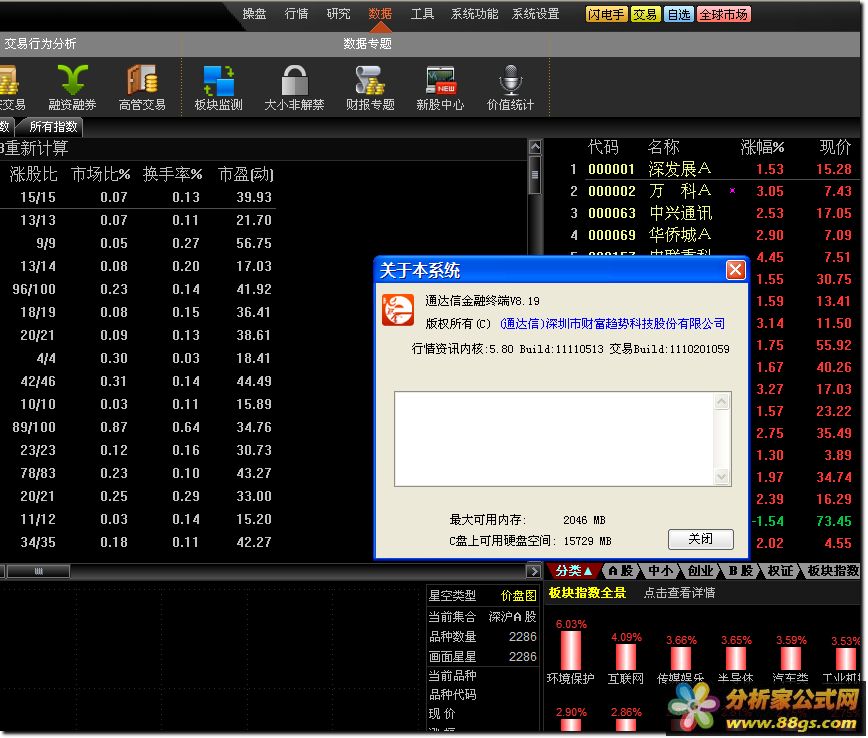The height and width of the screenshot is (738, 868).
Task: Click the right arrow of horizontal scrollbar
Action: click(x=533, y=571)
